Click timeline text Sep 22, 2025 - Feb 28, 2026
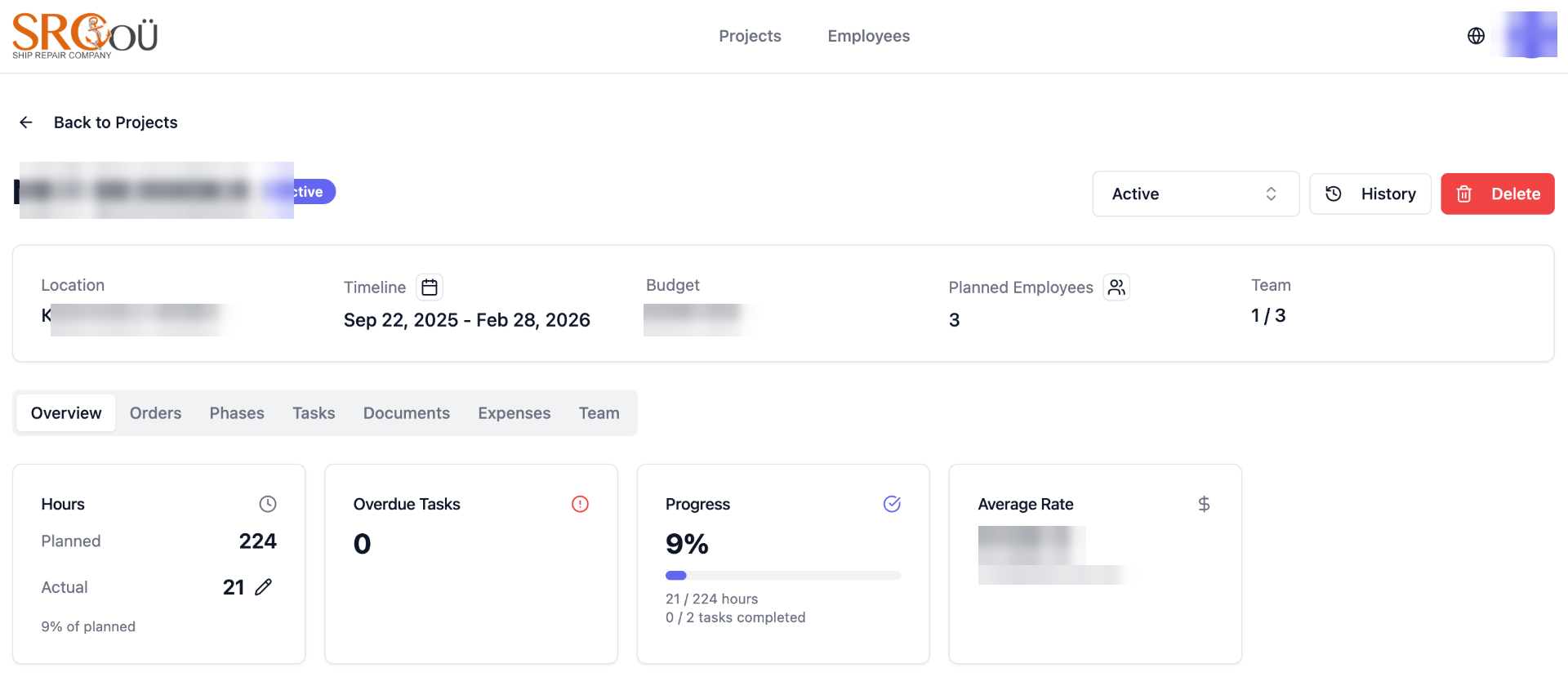Screen dimensions: 1568x677 coord(467,320)
